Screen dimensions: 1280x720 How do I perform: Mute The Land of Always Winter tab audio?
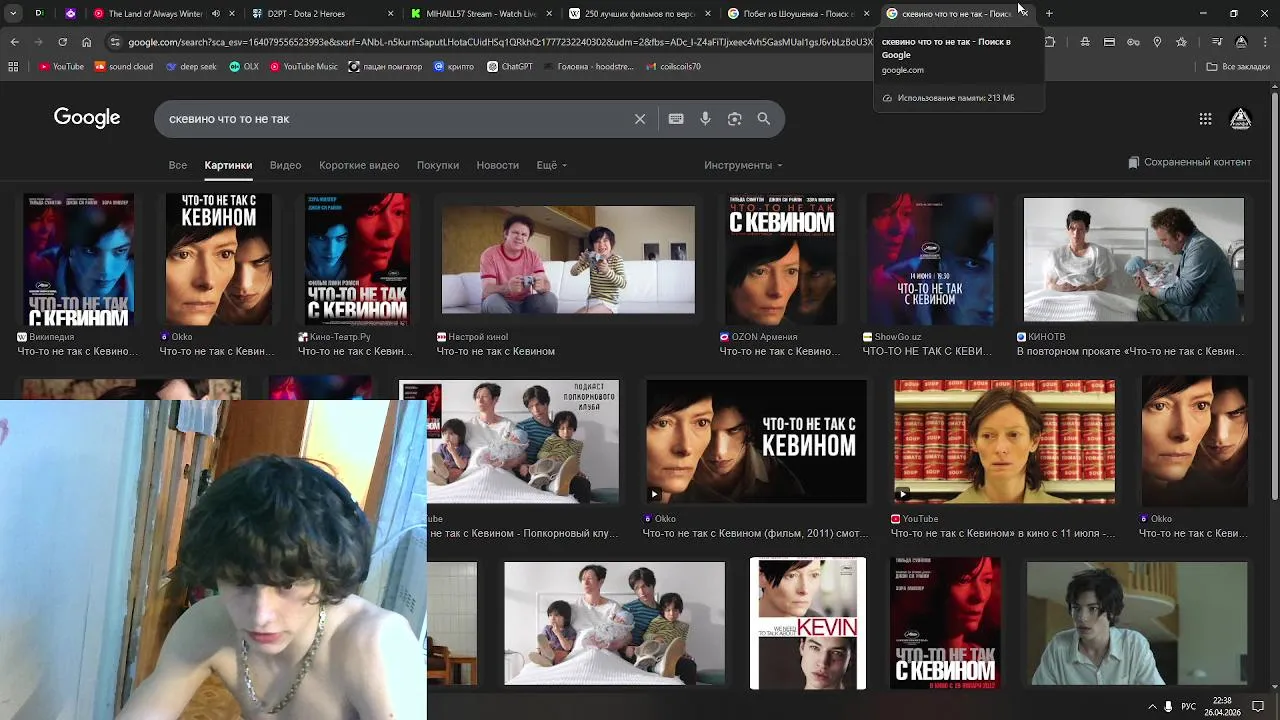pyautogui.click(x=216, y=14)
